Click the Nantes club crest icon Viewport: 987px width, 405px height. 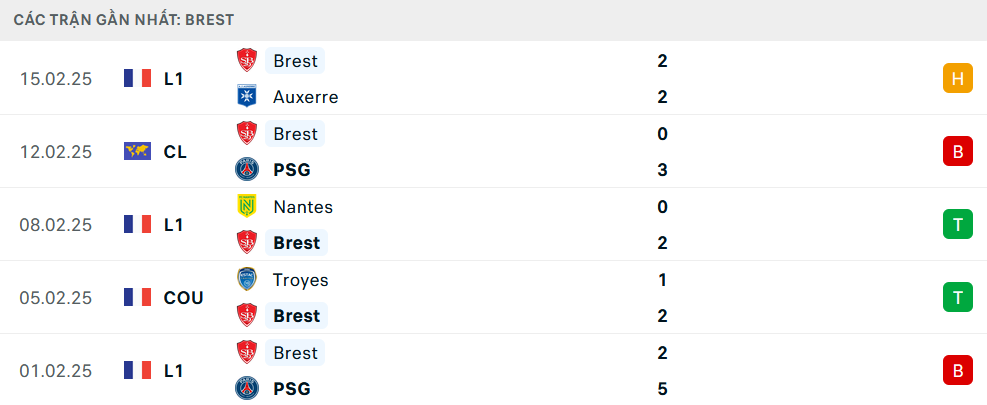coord(246,207)
